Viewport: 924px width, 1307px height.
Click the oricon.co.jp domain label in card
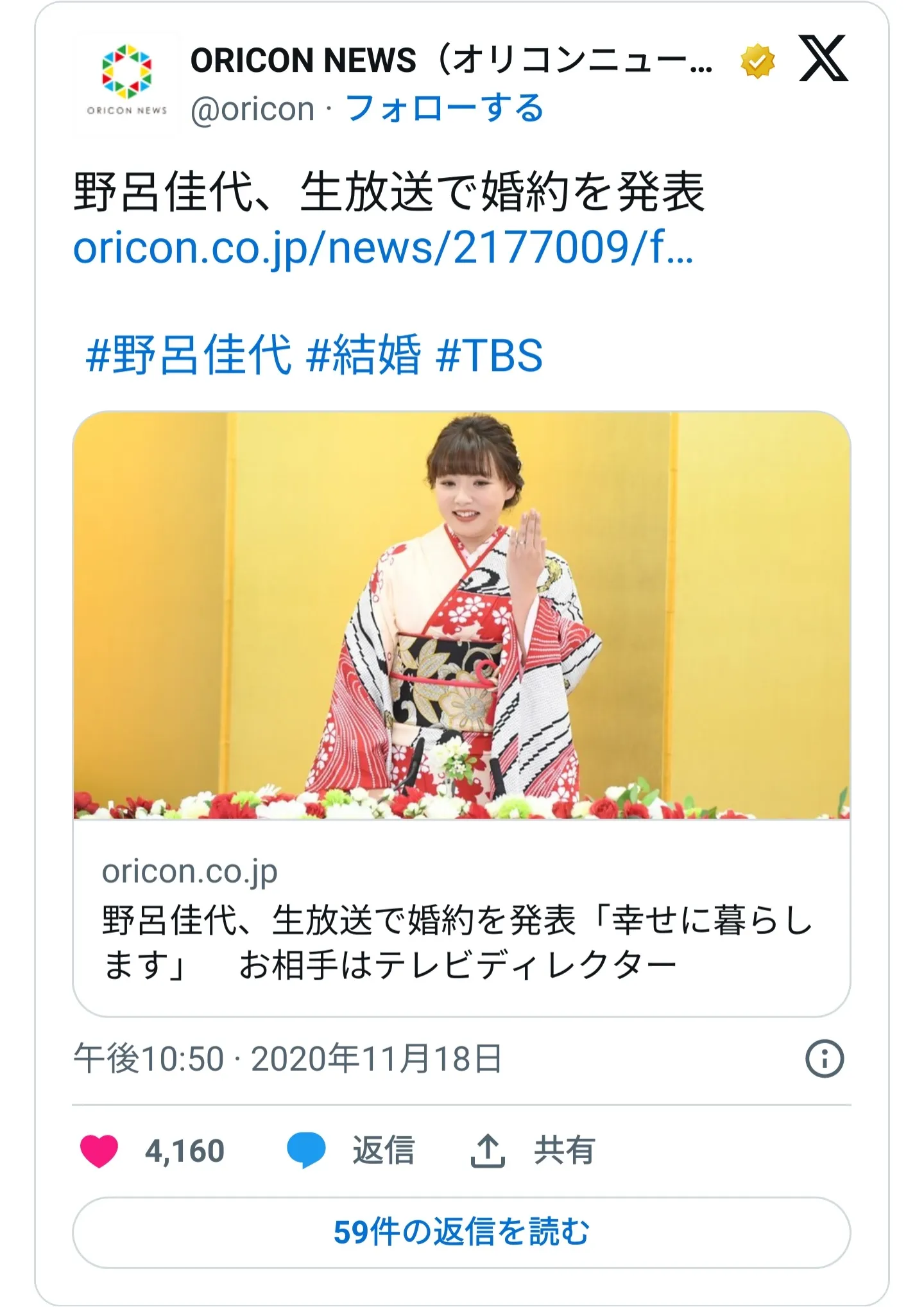pyautogui.click(x=189, y=872)
